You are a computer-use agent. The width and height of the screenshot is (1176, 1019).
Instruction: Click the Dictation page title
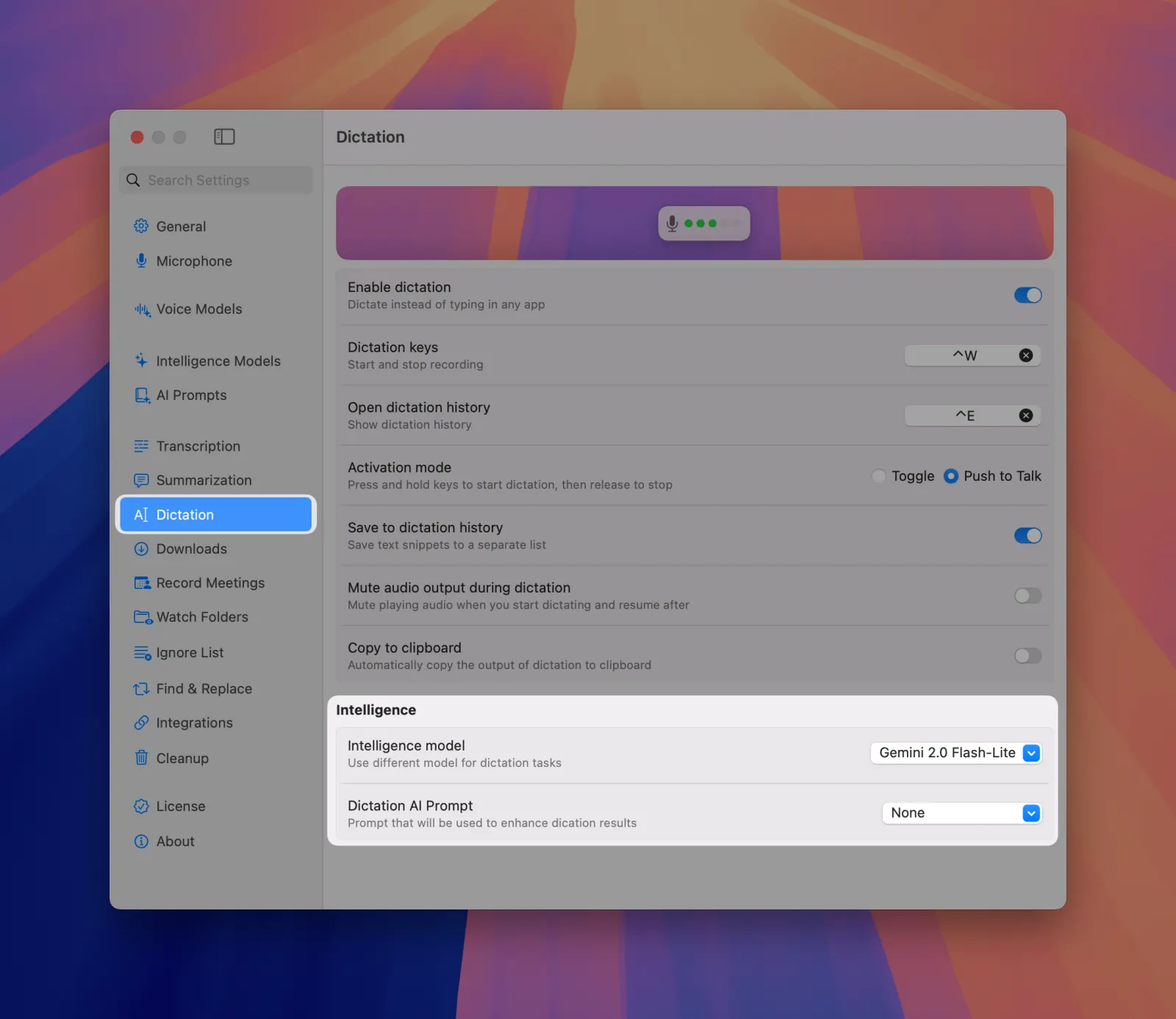pos(370,137)
